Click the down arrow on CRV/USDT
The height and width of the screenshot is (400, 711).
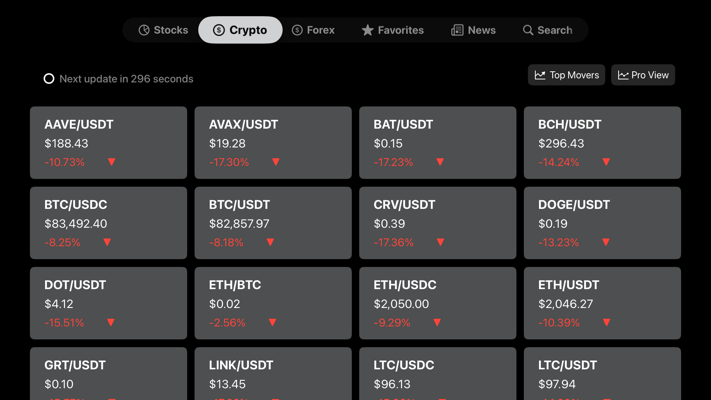click(x=440, y=242)
